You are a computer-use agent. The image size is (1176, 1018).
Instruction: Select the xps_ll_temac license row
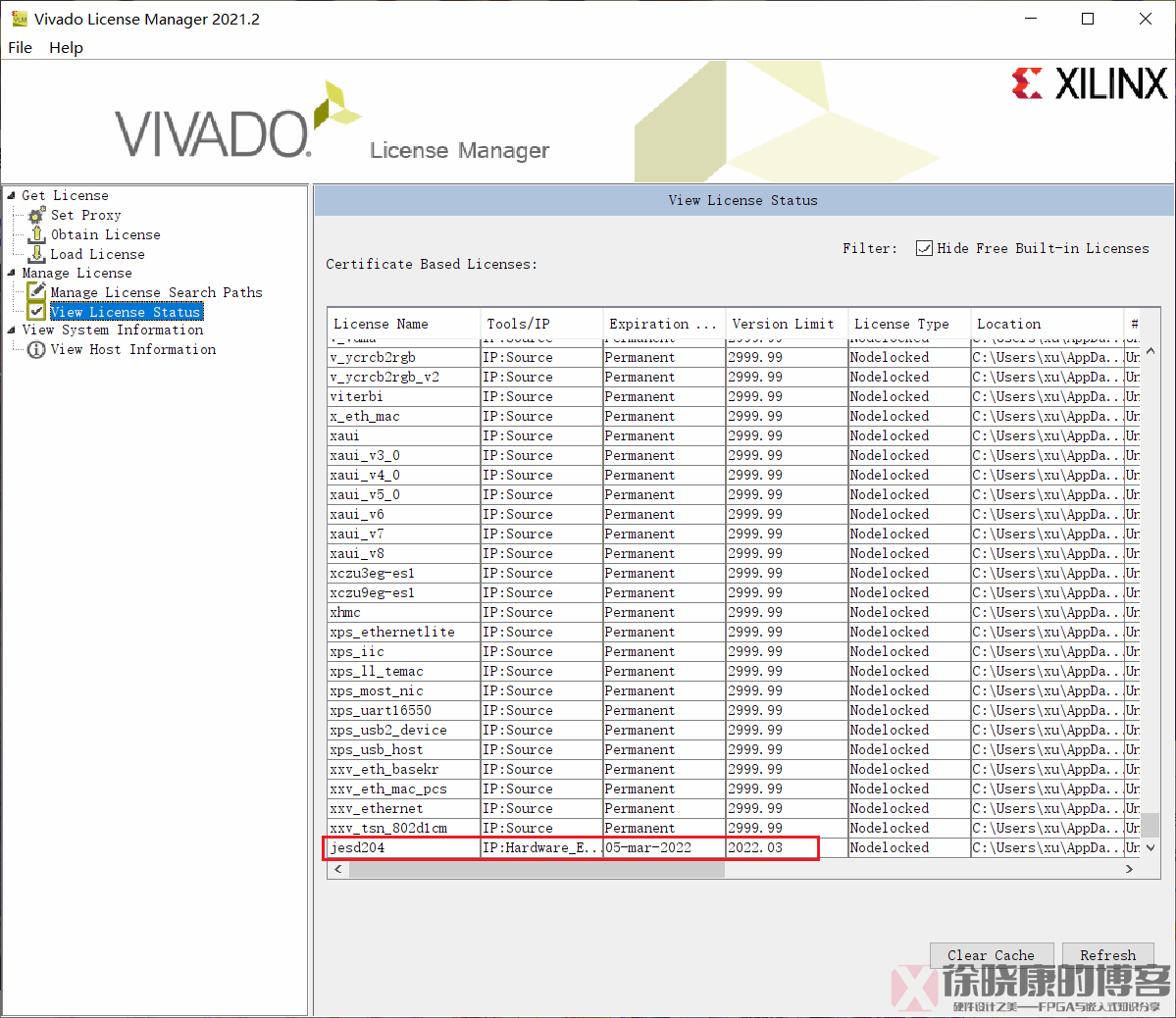(734, 672)
